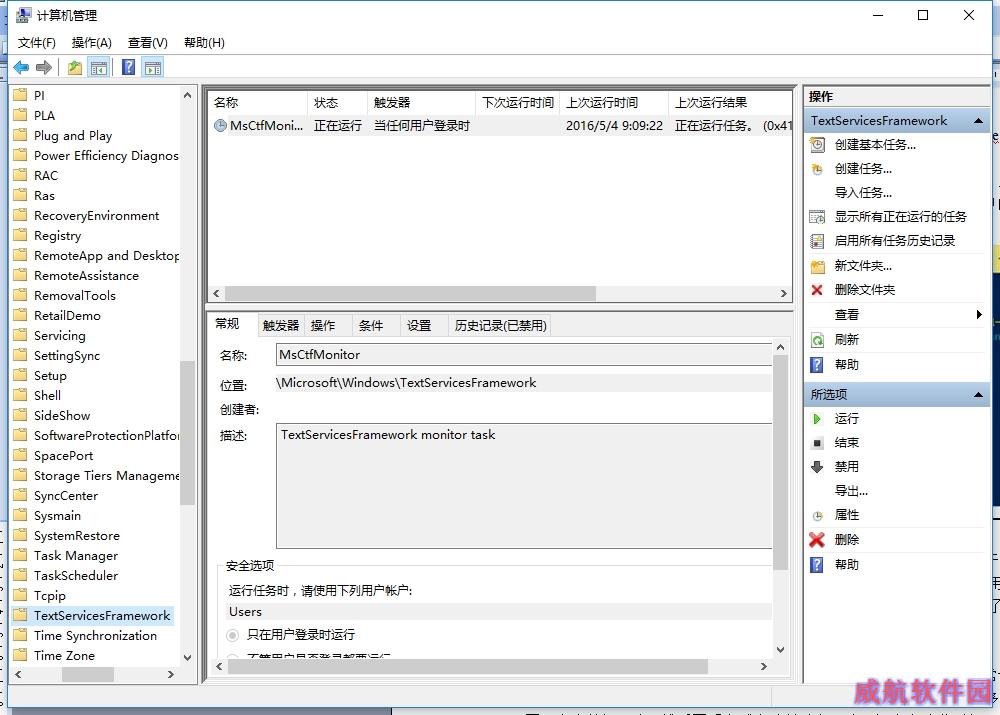Screen dimensions: 1000x715
Task: Switch to the 历史记录(已禁用) tab
Action: (x=501, y=326)
